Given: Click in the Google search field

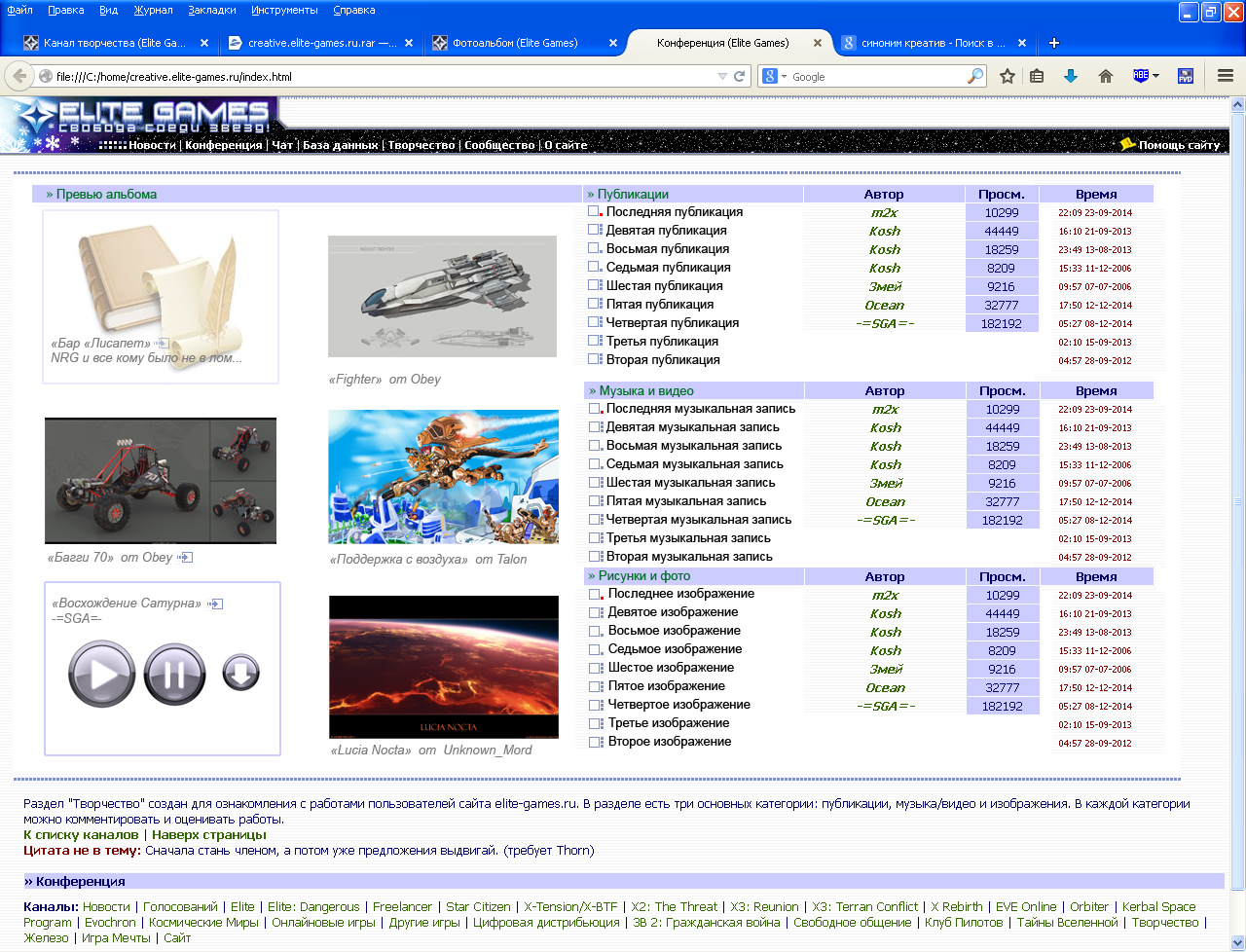Looking at the screenshot, I should point(876,76).
